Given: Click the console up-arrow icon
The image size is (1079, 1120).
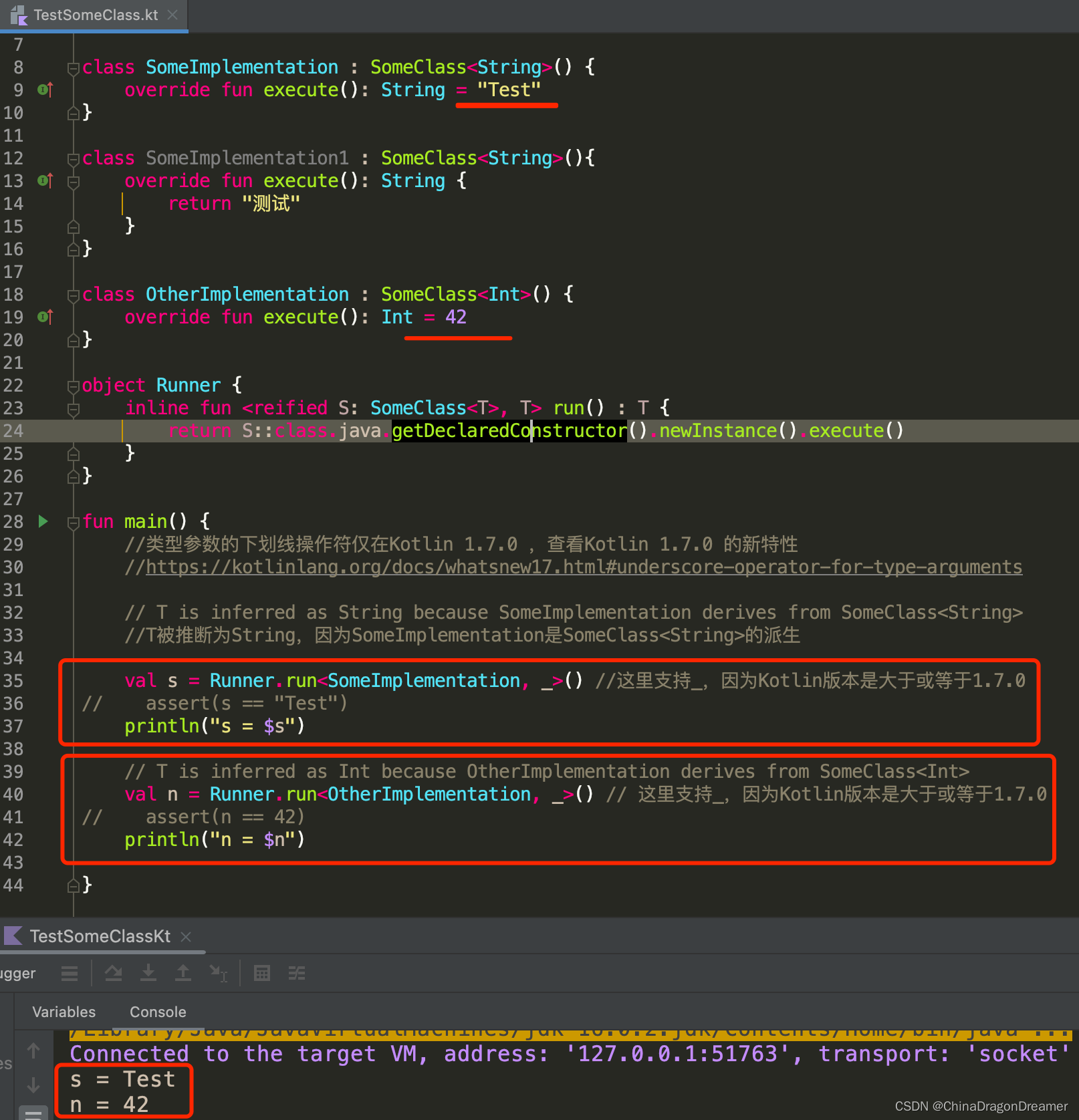Looking at the screenshot, I should [33, 1051].
